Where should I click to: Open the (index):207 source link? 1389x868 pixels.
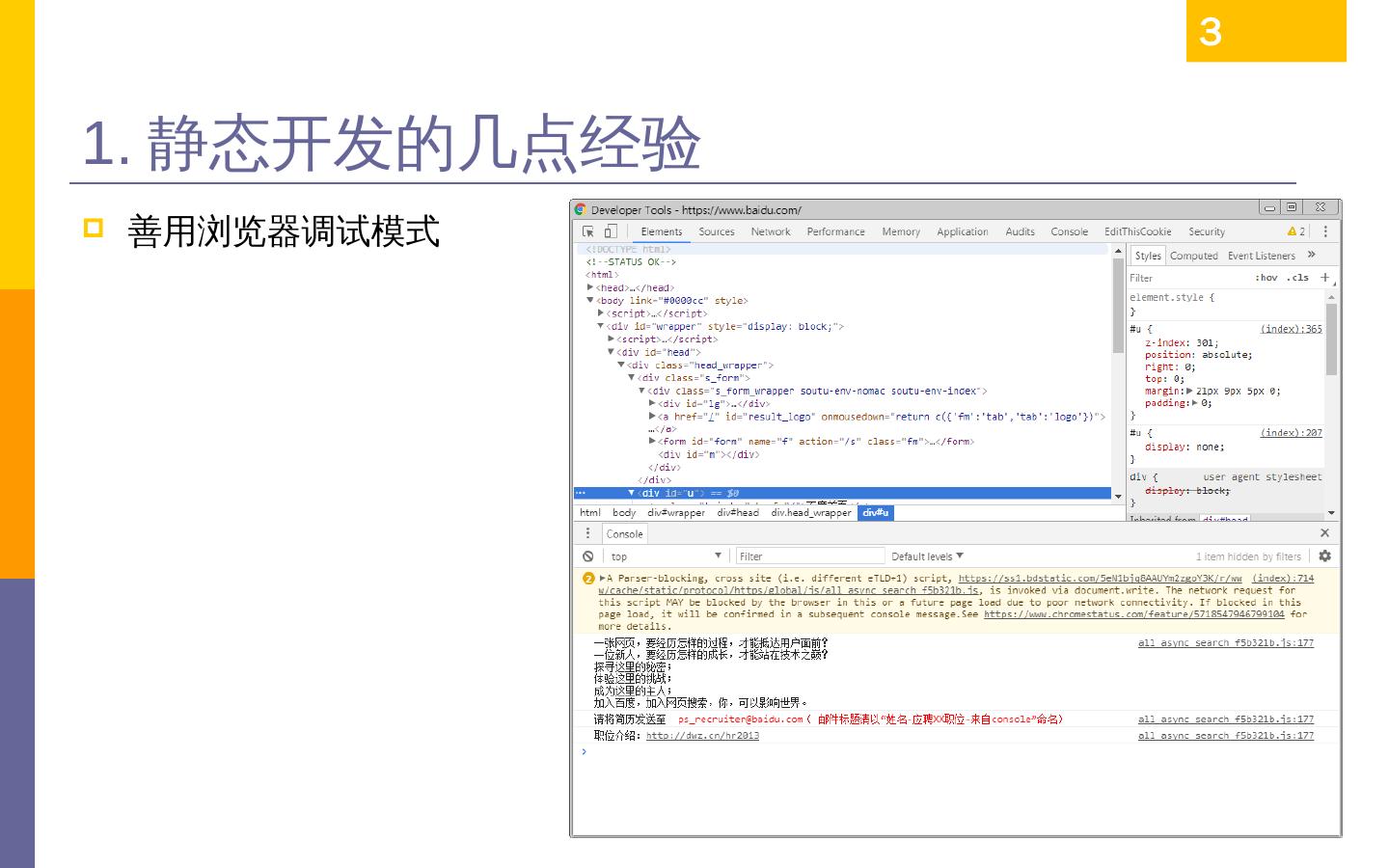(1292, 433)
